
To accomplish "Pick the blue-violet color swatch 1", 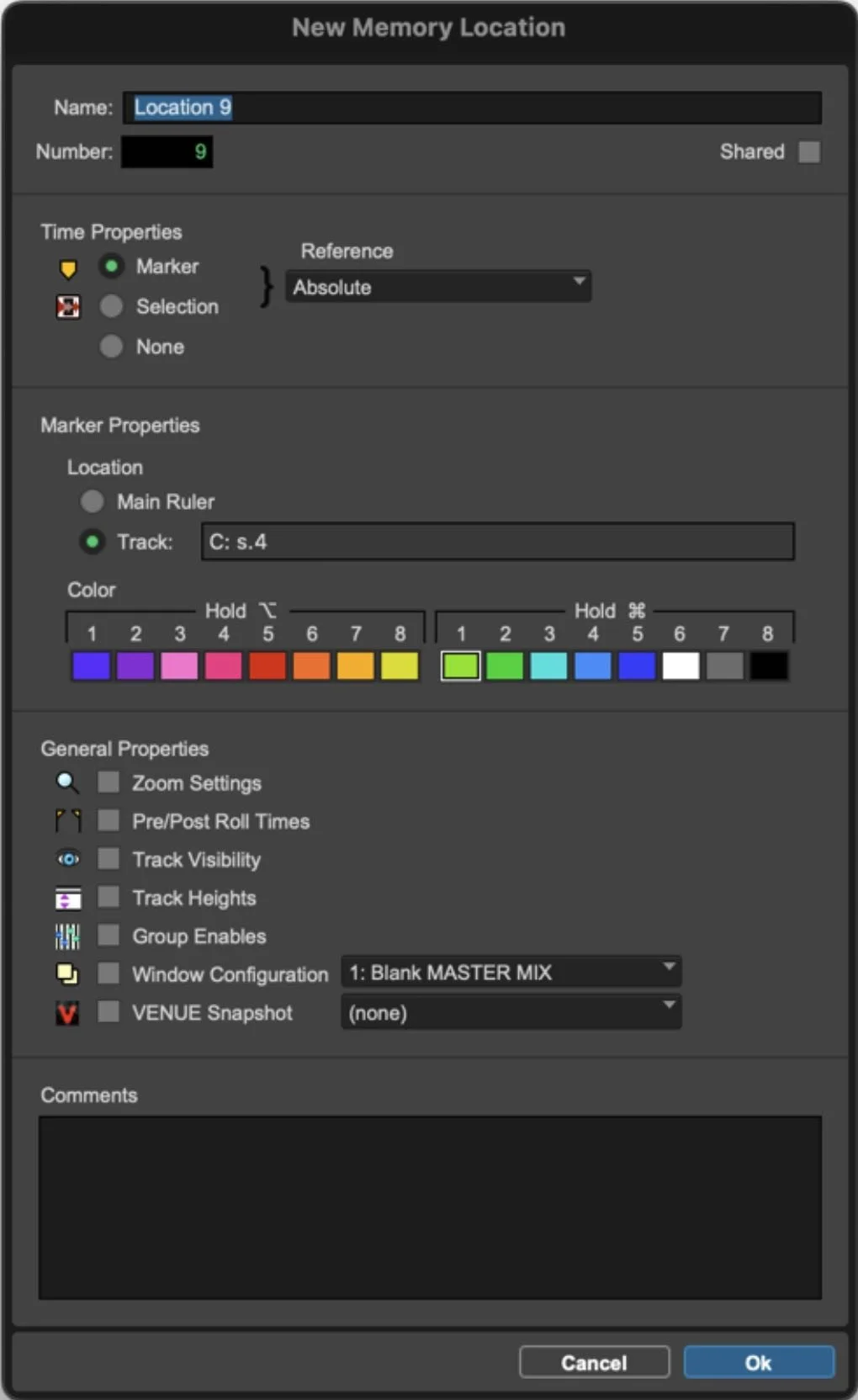I will pos(92,666).
